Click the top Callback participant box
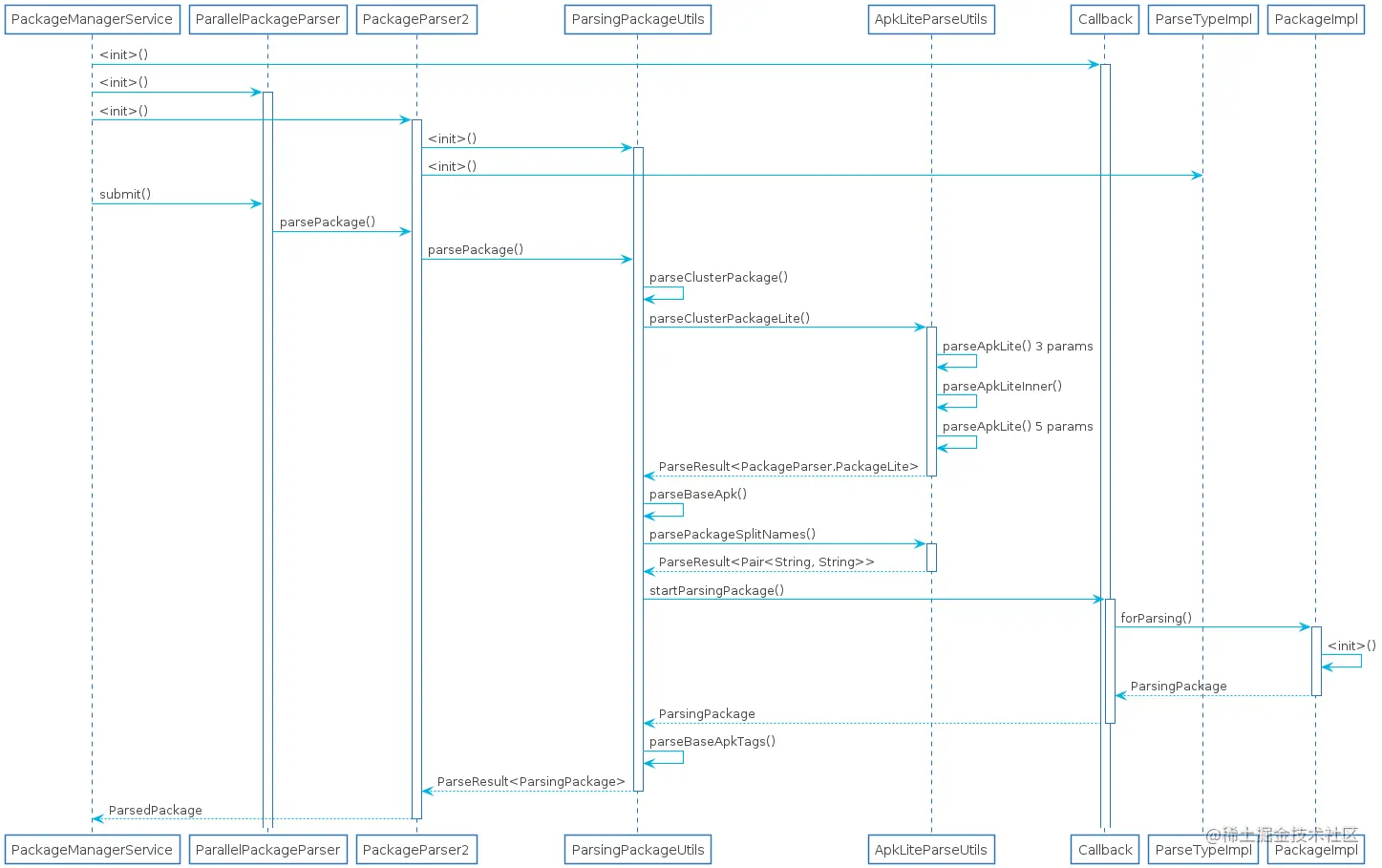 [x=1105, y=19]
